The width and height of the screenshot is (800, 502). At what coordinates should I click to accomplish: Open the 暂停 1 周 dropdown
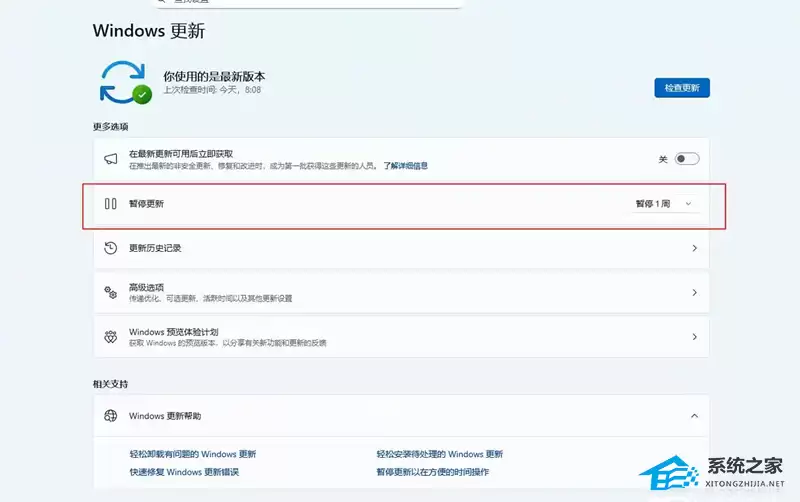(663, 204)
